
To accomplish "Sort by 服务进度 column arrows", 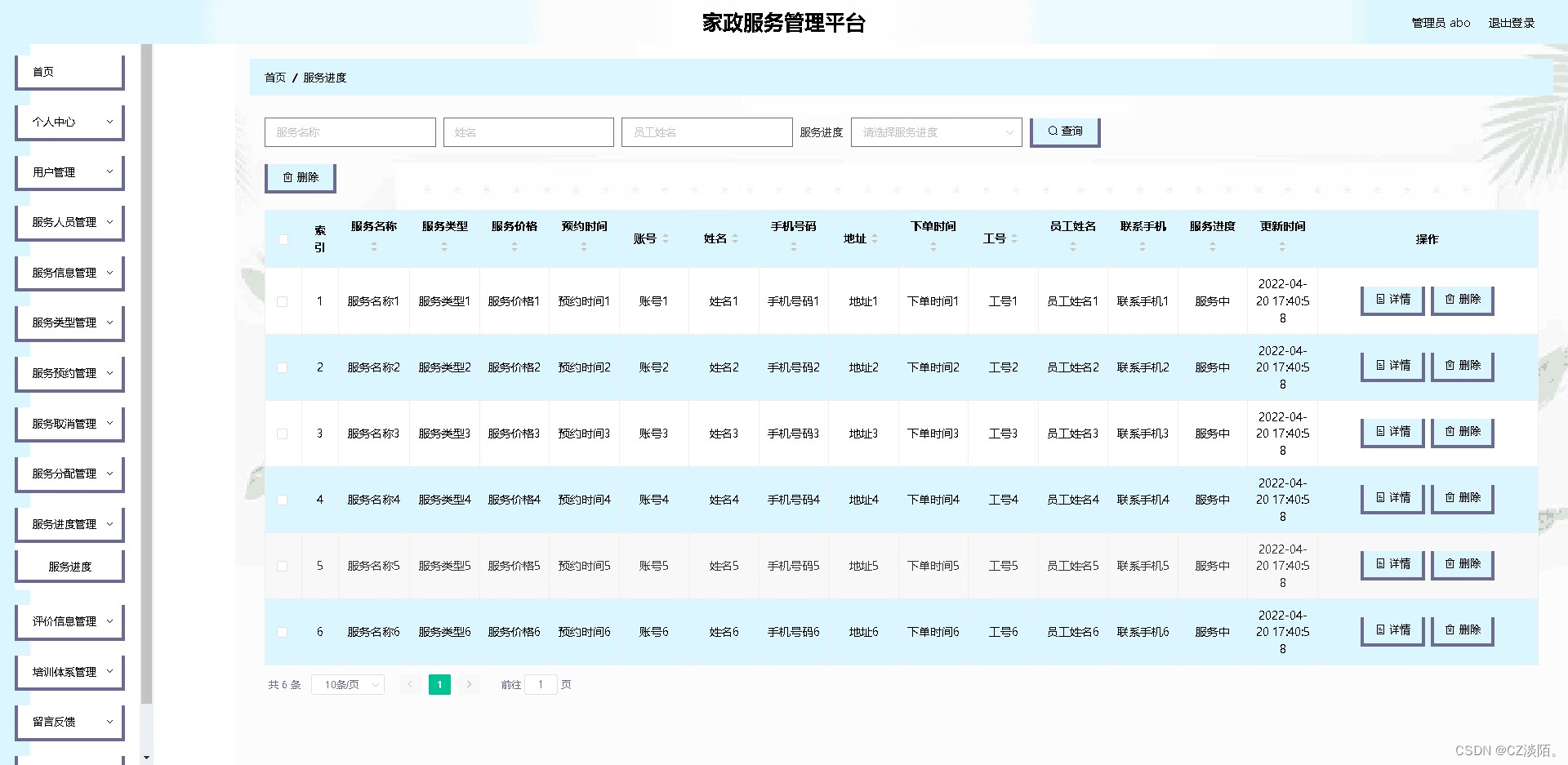I will tap(1213, 247).
